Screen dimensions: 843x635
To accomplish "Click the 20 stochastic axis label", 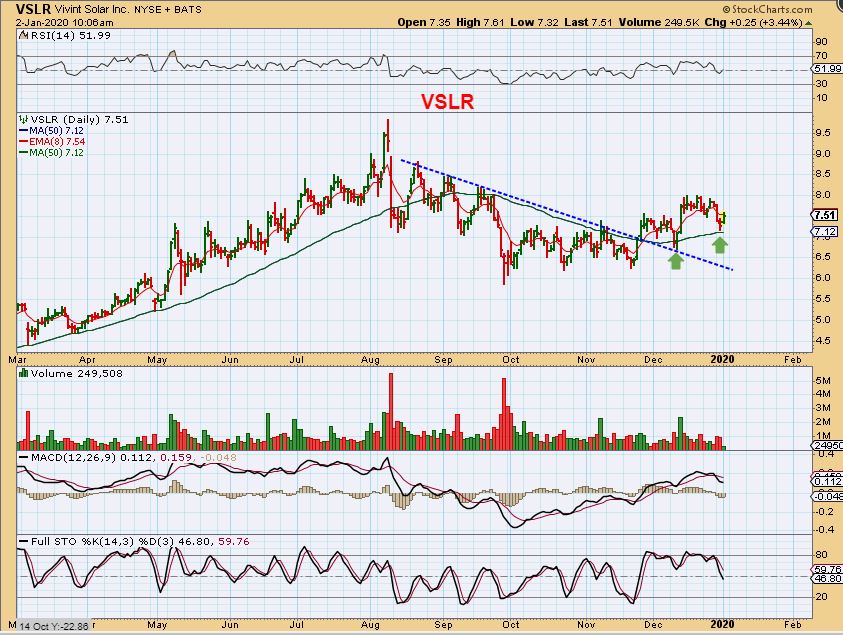I will 820,597.
